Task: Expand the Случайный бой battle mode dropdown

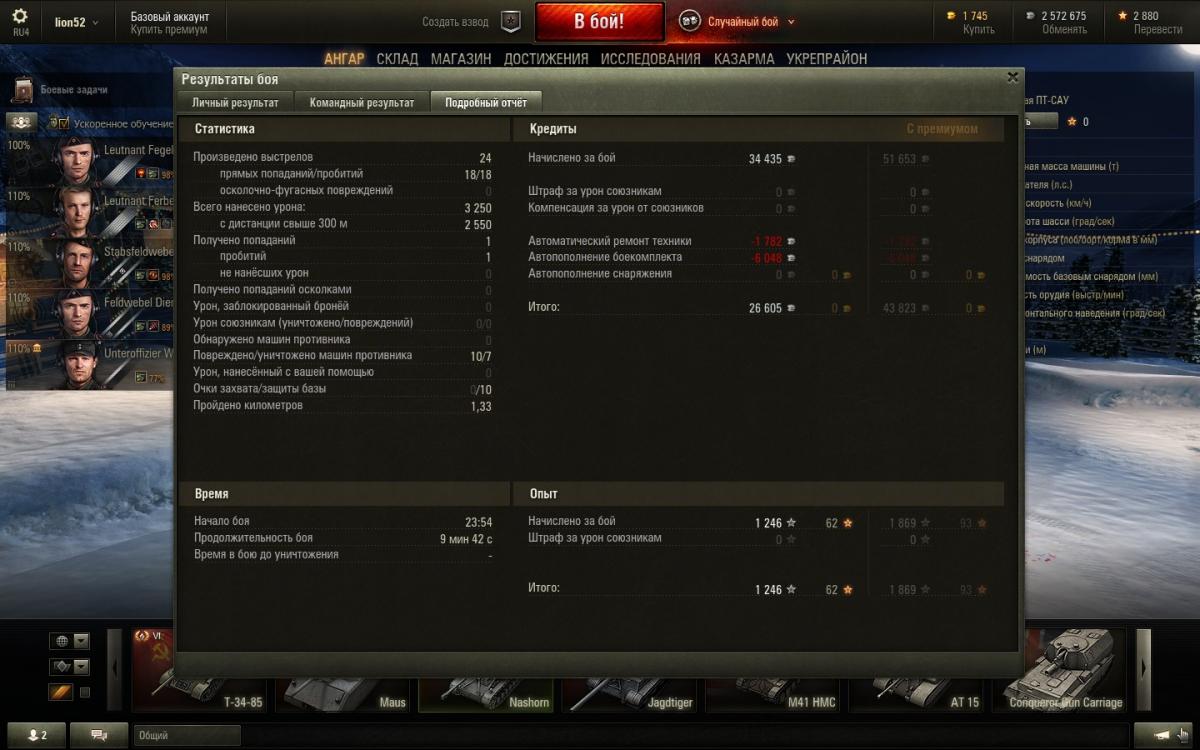Action: 737,21
